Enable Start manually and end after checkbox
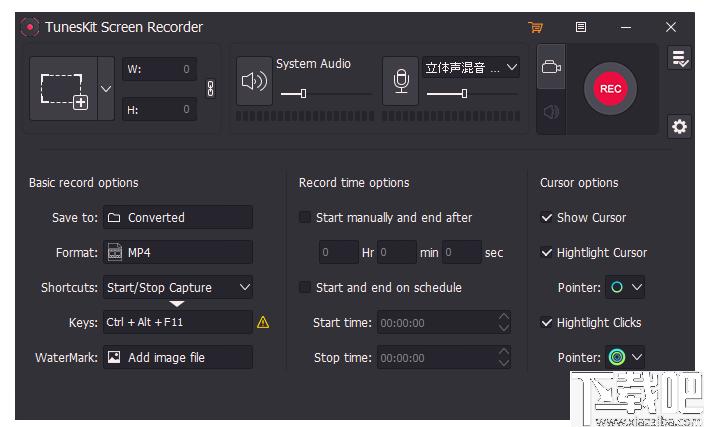The image size is (706, 427). [305, 218]
